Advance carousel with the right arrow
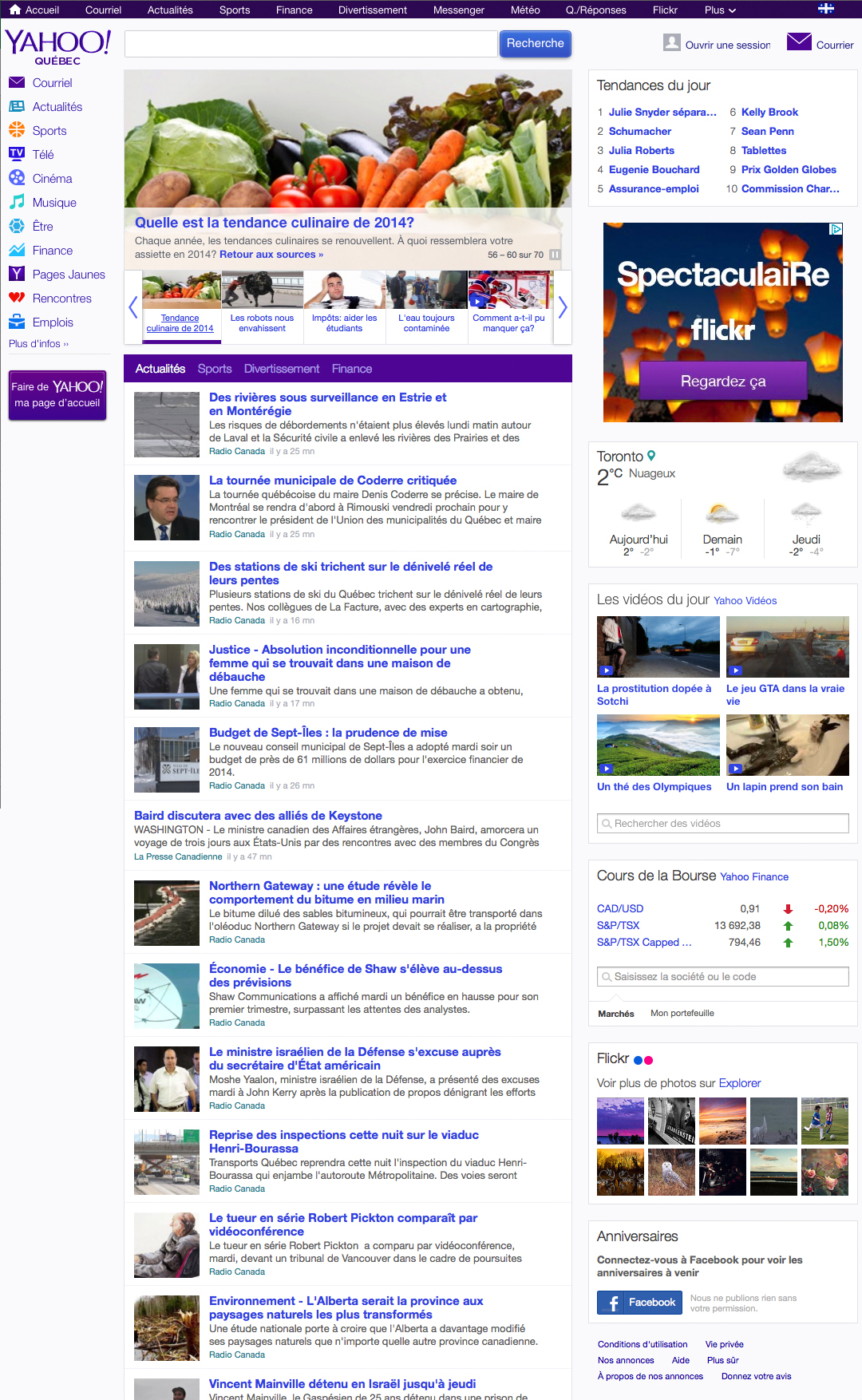Screen dimensions: 862x1400 [x=563, y=307]
